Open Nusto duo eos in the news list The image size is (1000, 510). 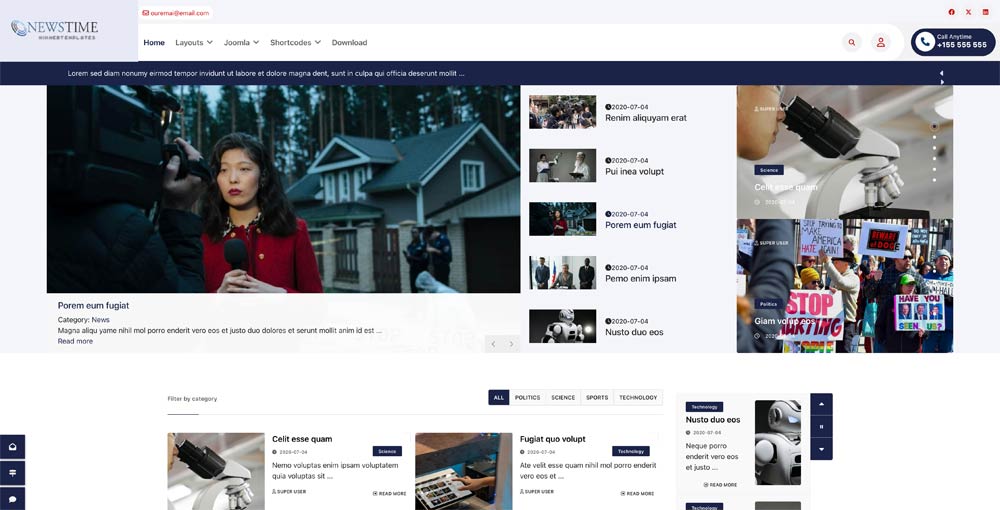point(634,332)
